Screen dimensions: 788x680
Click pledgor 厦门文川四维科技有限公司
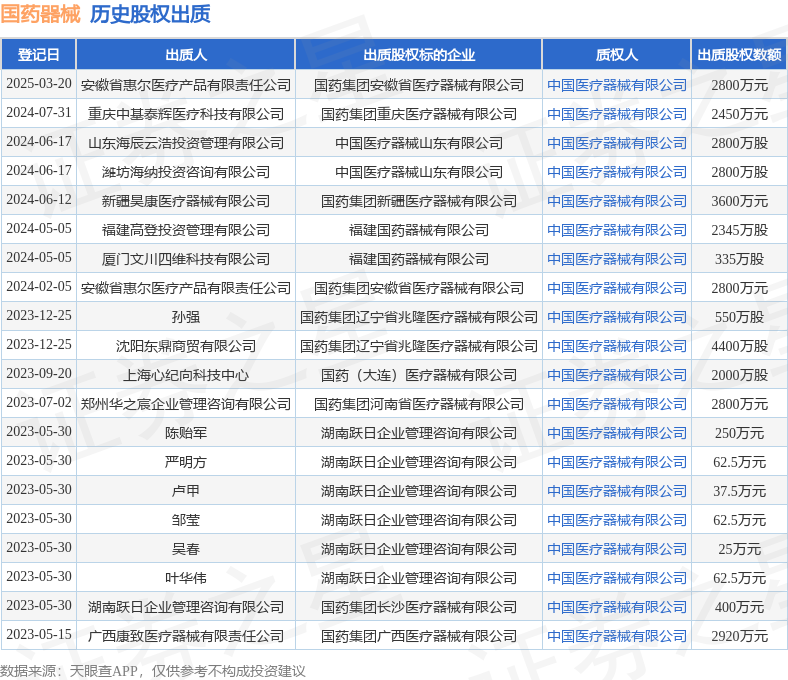(186, 259)
